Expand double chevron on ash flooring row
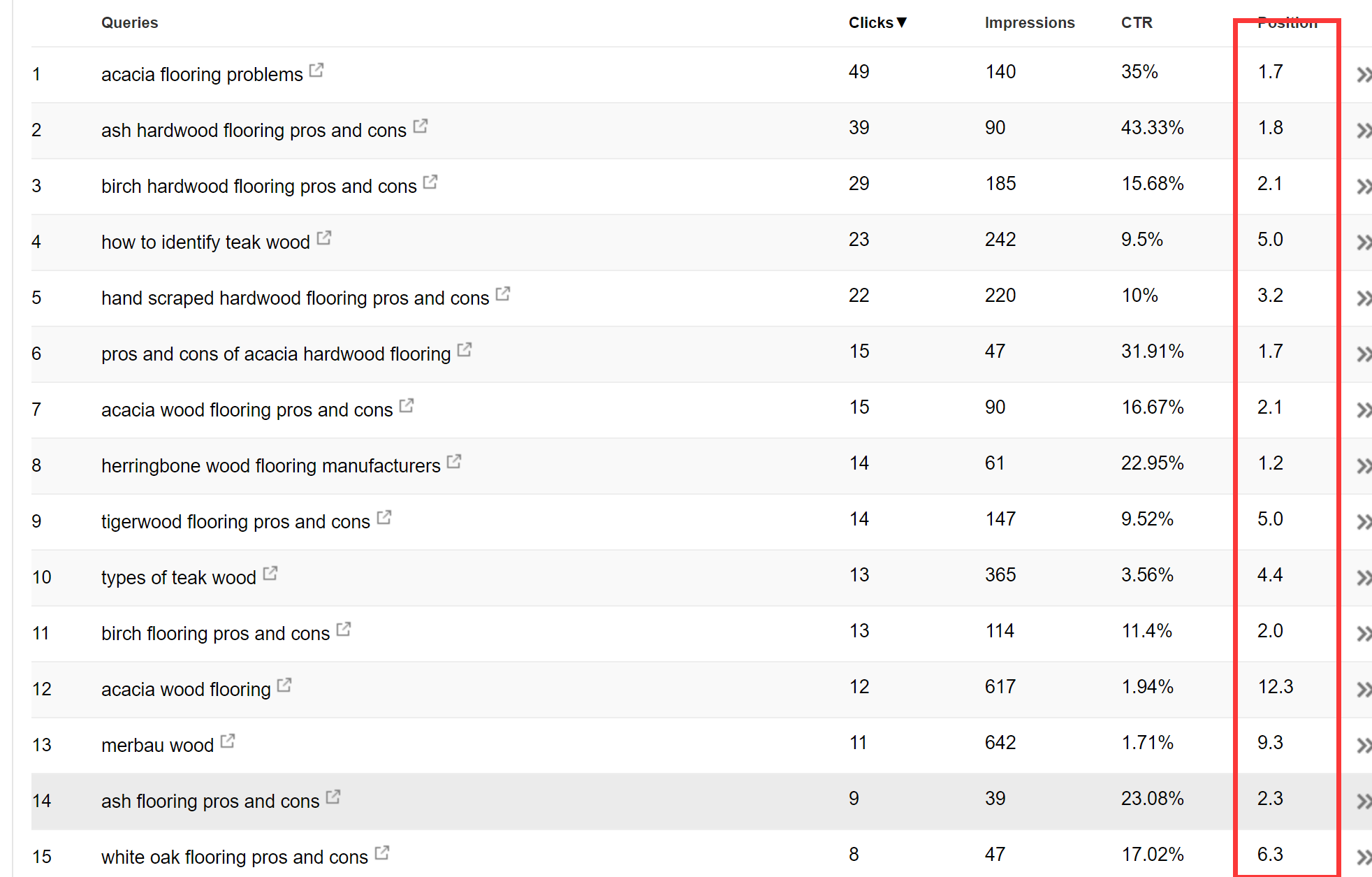 [1364, 801]
